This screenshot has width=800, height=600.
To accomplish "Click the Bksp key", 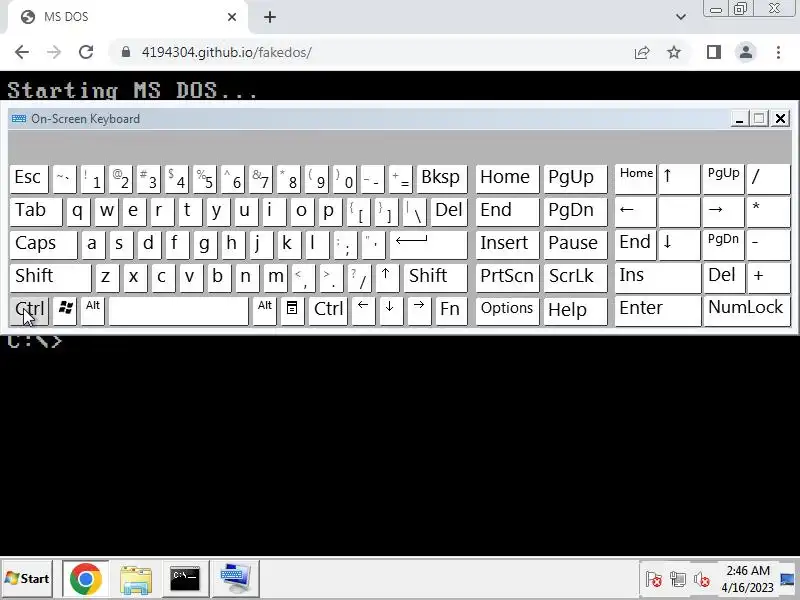I will [x=442, y=179].
